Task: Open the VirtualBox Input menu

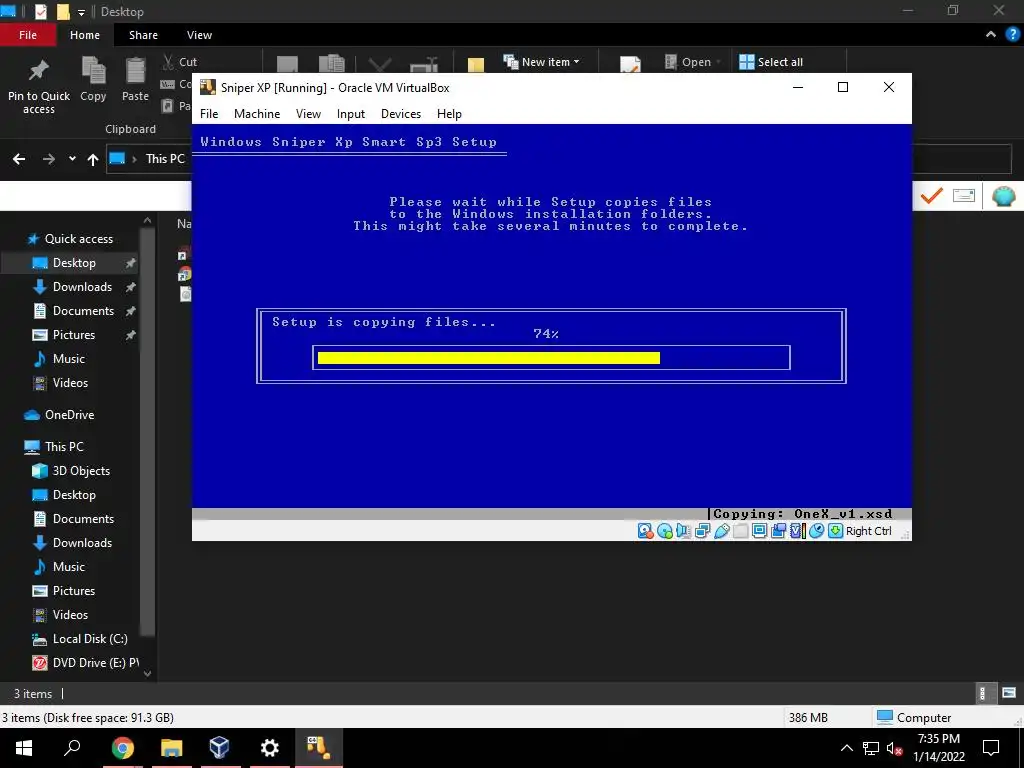Action: point(351,114)
